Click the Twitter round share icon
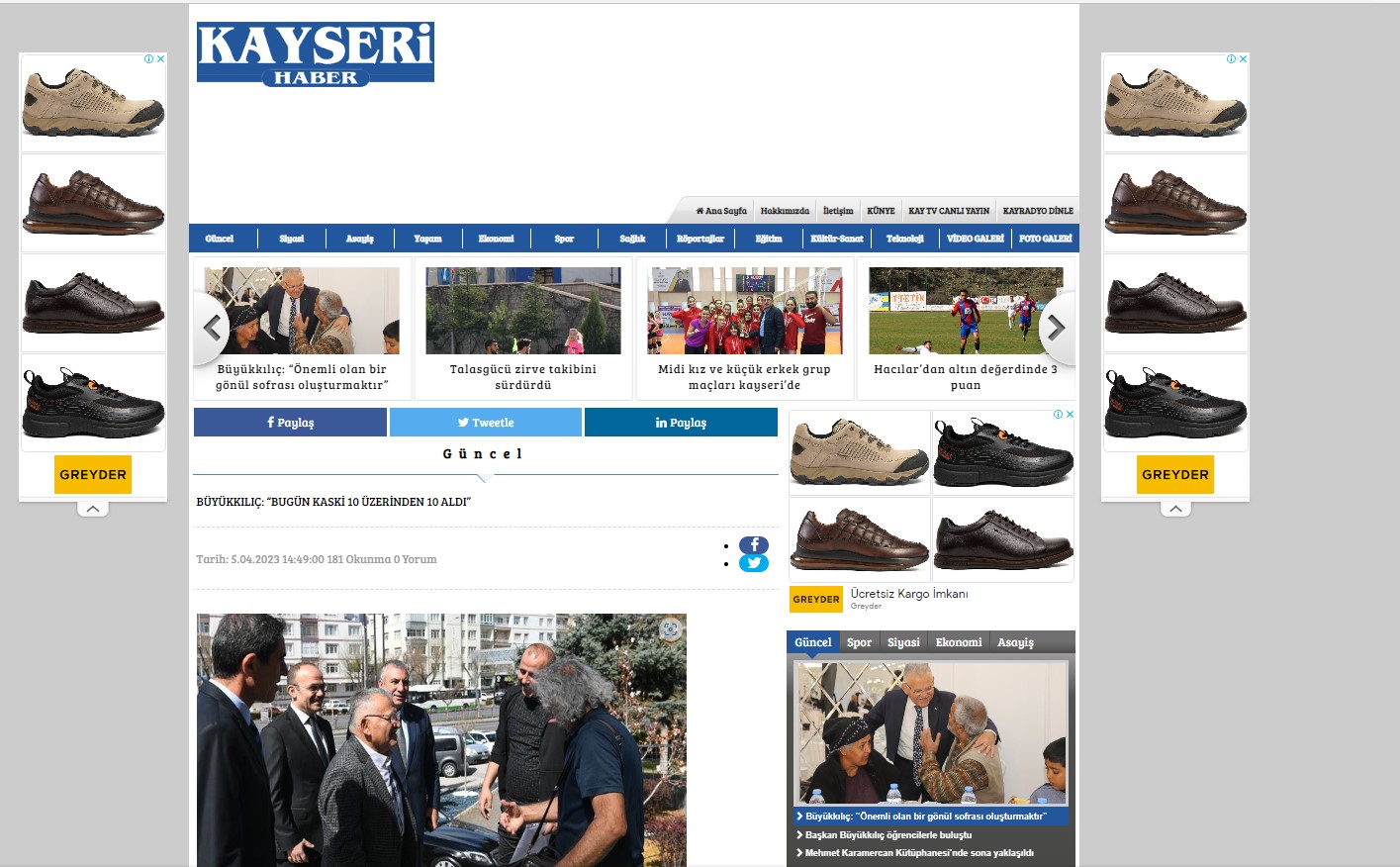1400x867 pixels. (754, 563)
